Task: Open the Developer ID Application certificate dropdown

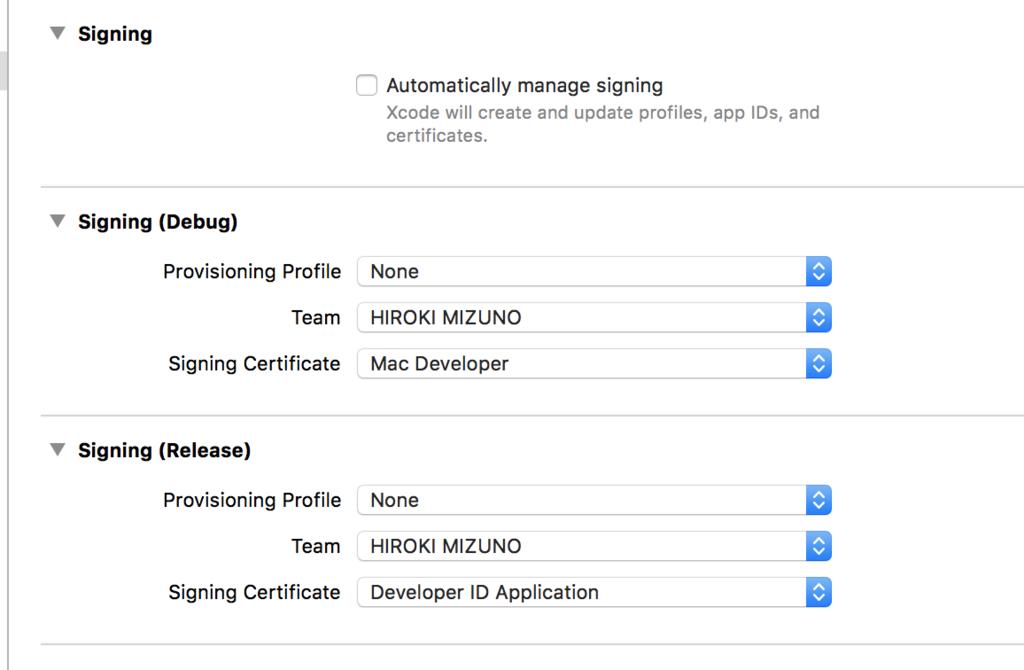Action: pyautogui.click(x=580, y=592)
